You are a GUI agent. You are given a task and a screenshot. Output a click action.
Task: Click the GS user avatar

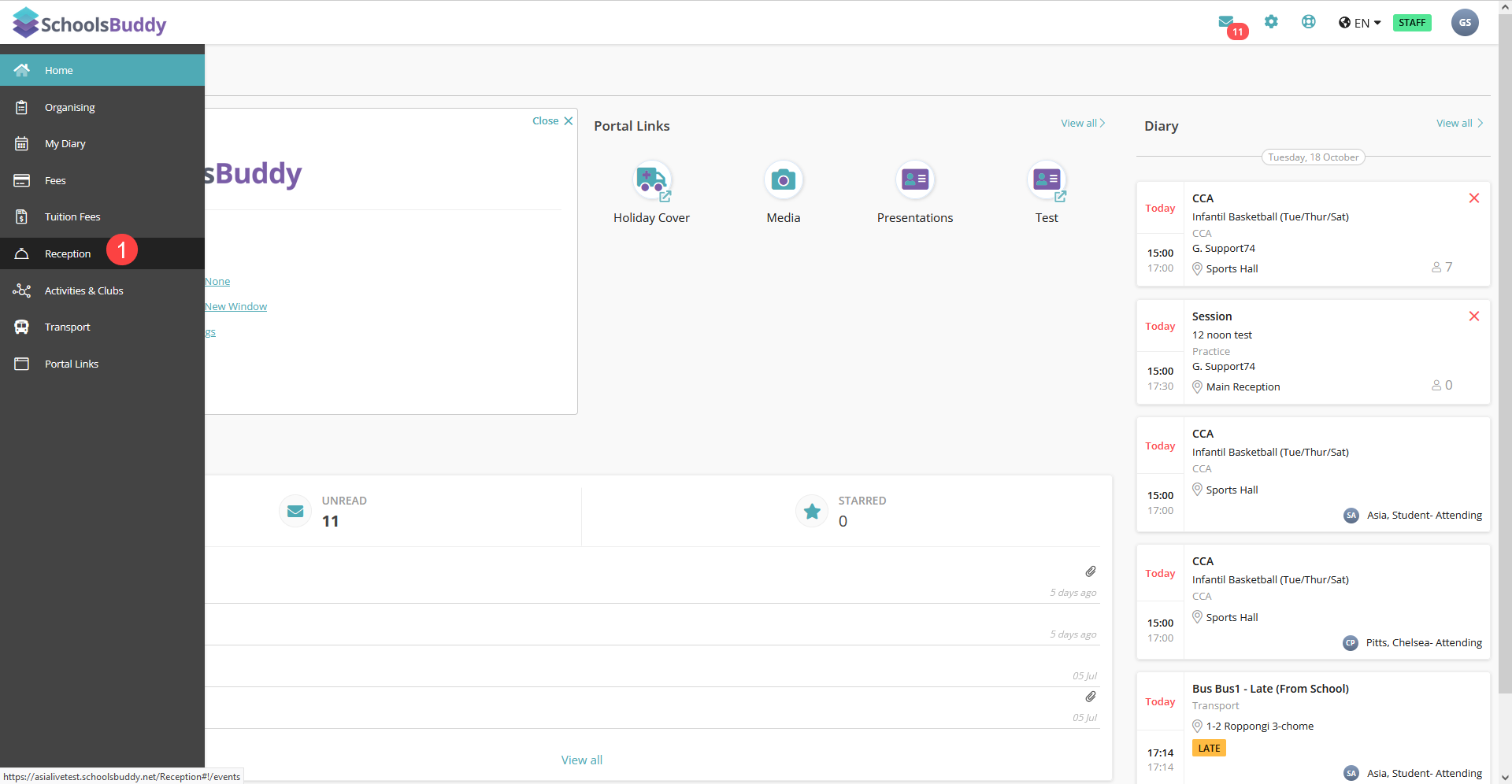tap(1464, 23)
